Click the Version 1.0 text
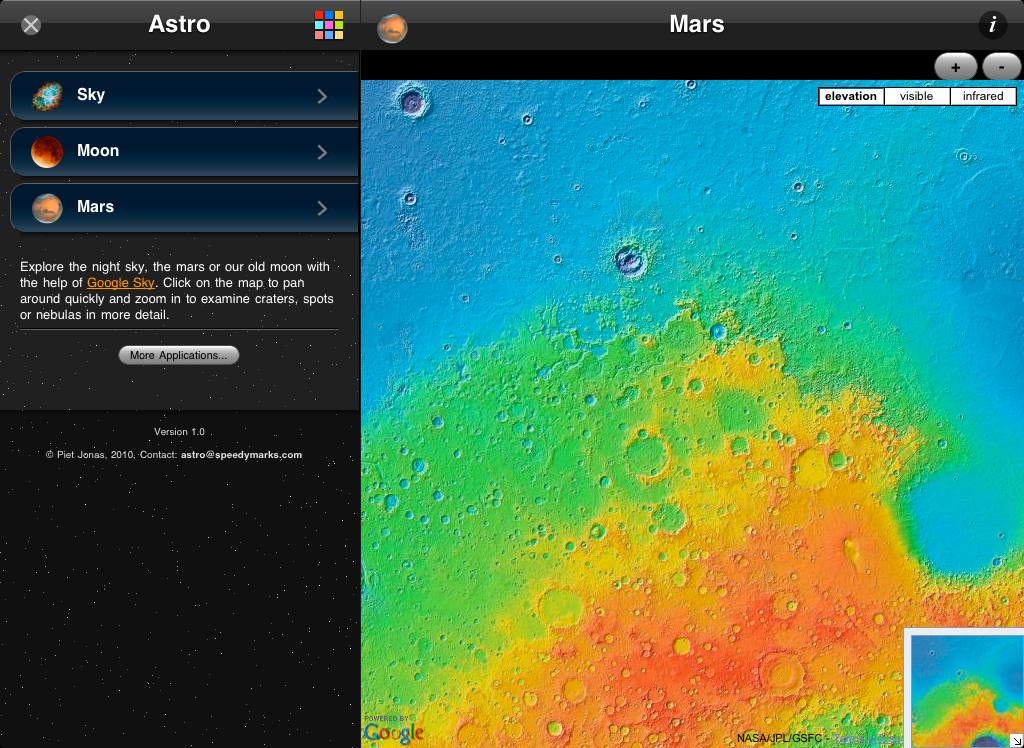This screenshot has height=748, width=1024. pos(180,432)
